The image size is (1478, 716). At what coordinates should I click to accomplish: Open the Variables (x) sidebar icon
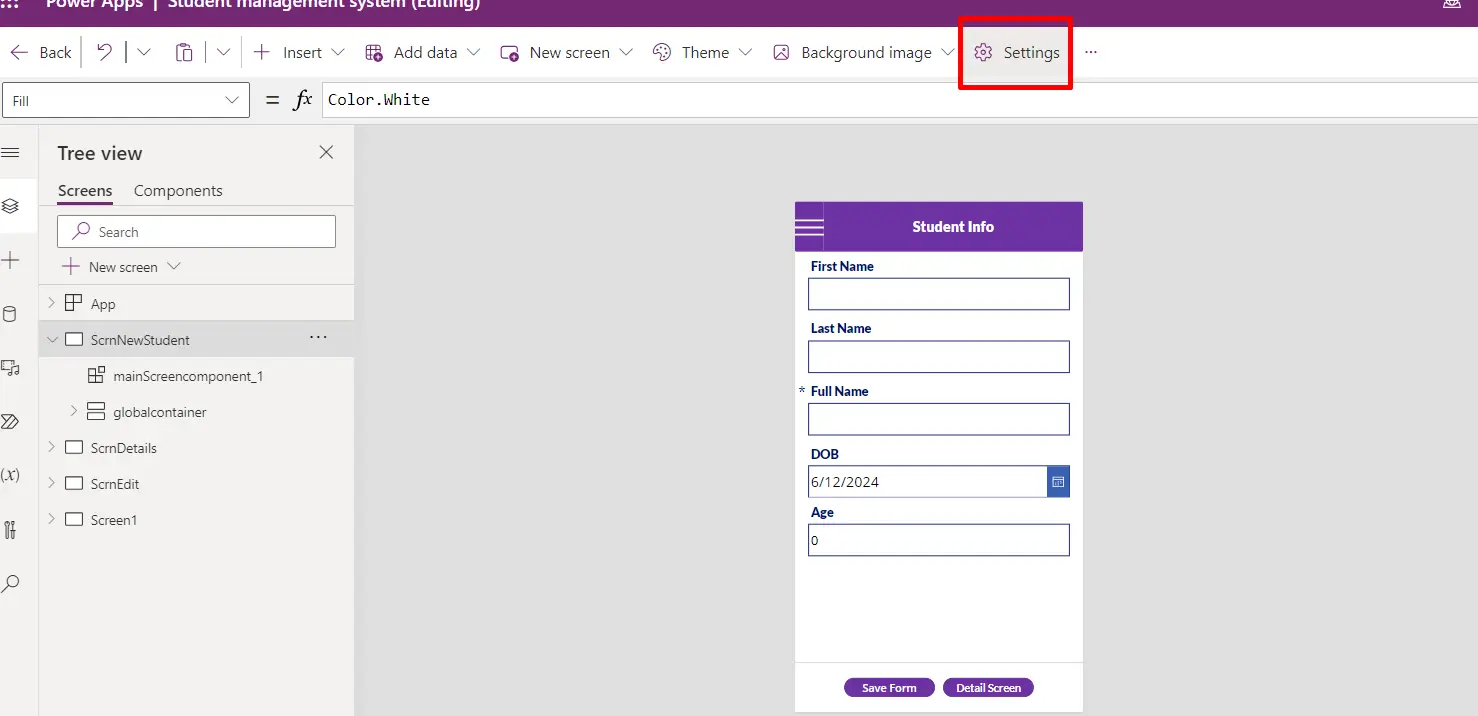click(10, 475)
